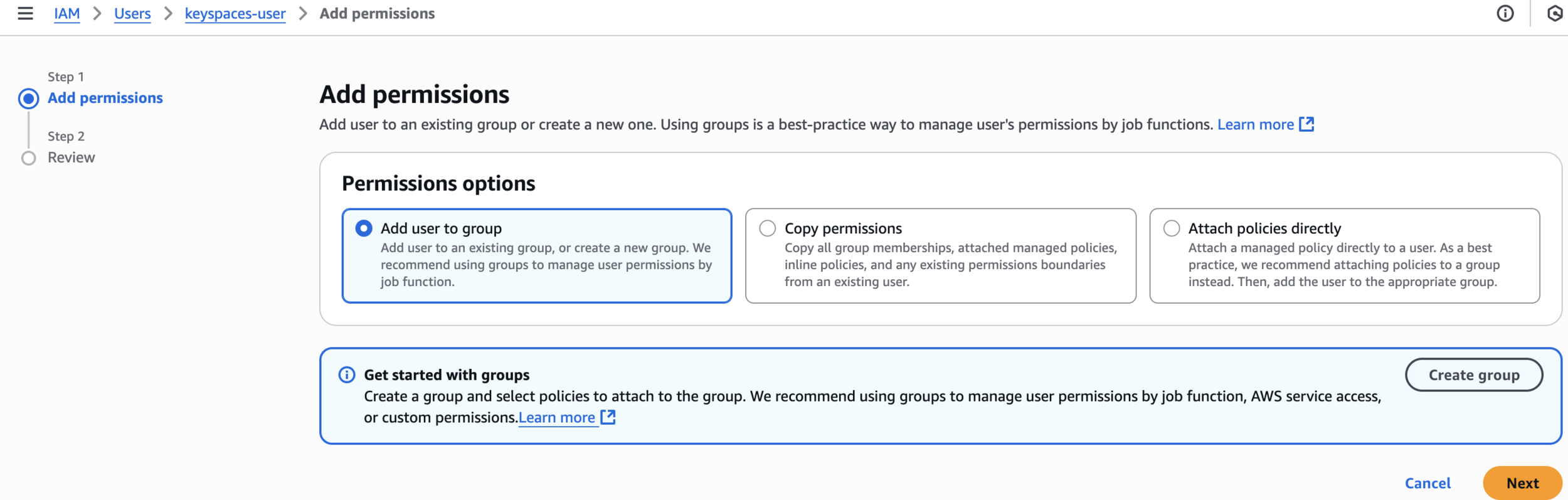The width and height of the screenshot is (1568, 500).
Task: Click the Step 2 Review circle indicator
Action: (28, 158)
